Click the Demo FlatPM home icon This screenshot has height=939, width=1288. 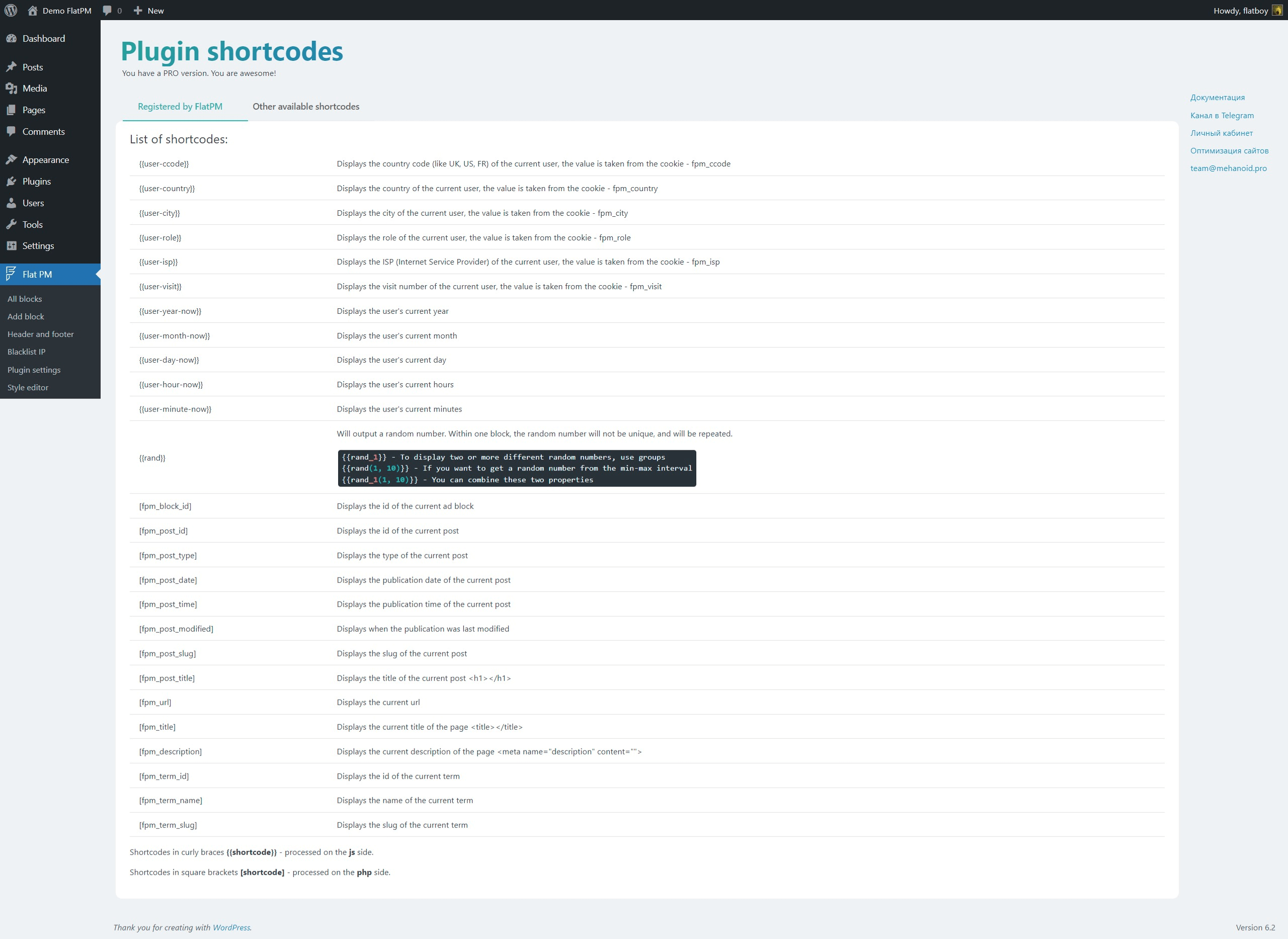tap(32, 10)
